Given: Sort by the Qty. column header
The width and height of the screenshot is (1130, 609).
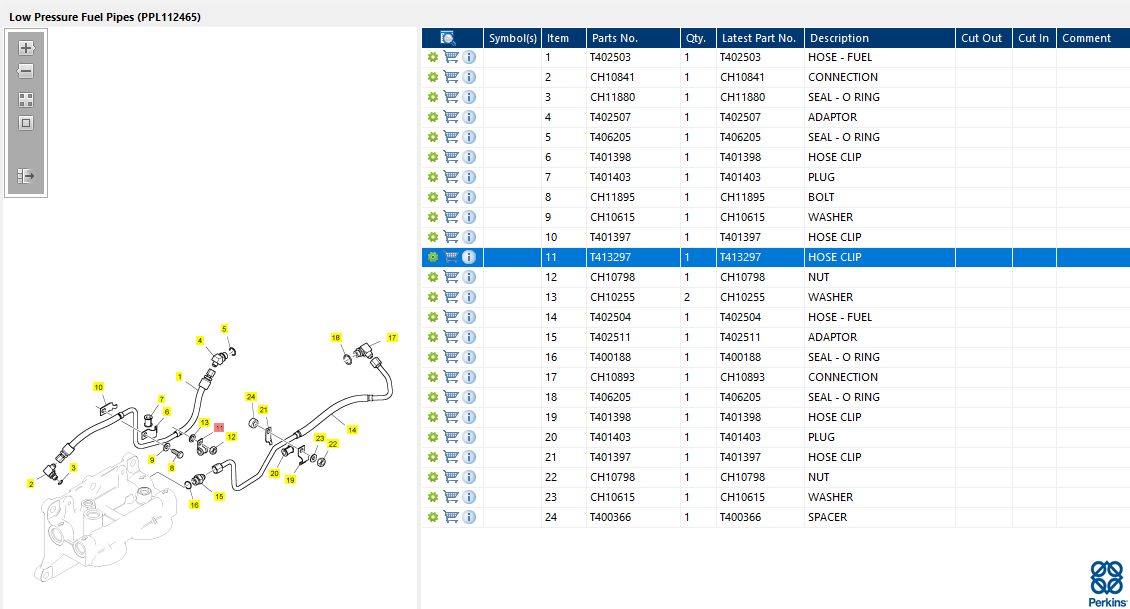Looking at the screenshot, I should pos(698,38).
